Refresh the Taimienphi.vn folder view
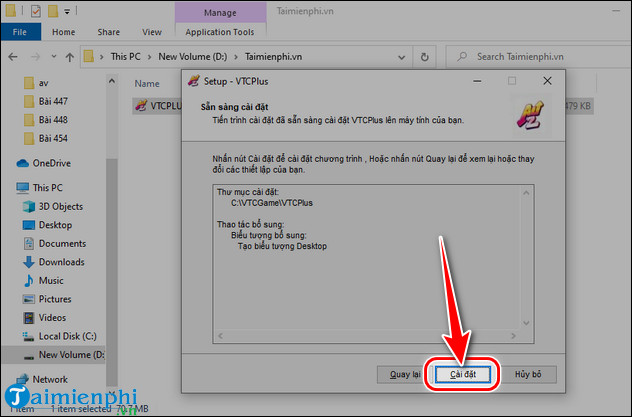The width and height of the screenshot is (632, 417). (x=424, y=57)
